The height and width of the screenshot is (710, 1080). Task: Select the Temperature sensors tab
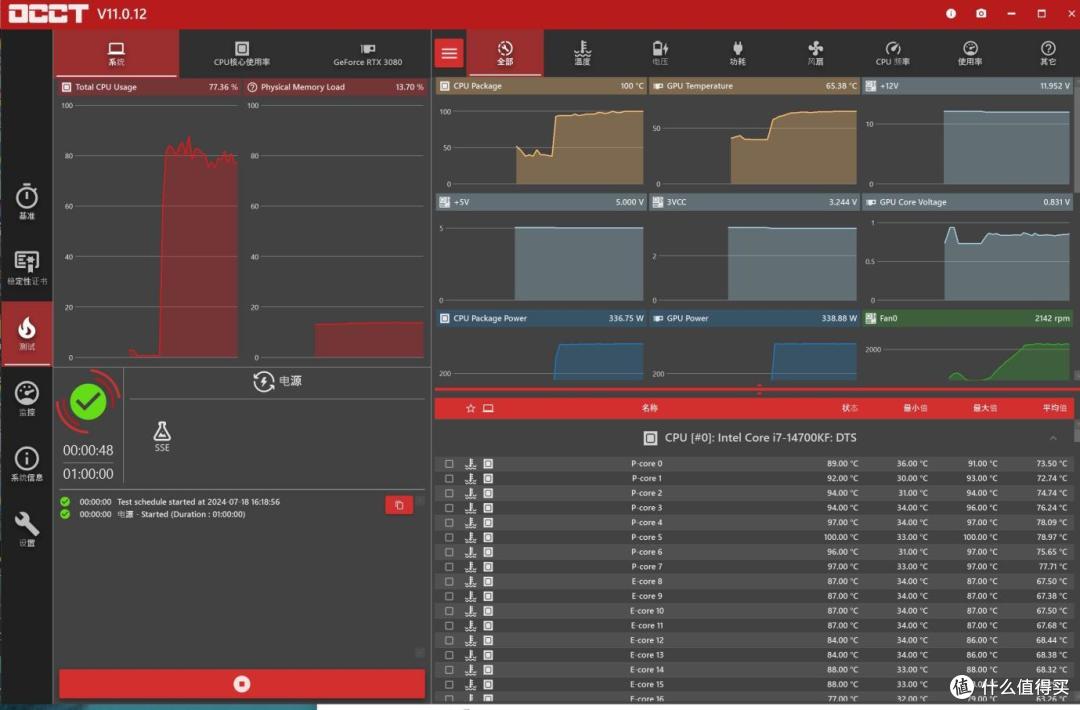pos(583,53)
